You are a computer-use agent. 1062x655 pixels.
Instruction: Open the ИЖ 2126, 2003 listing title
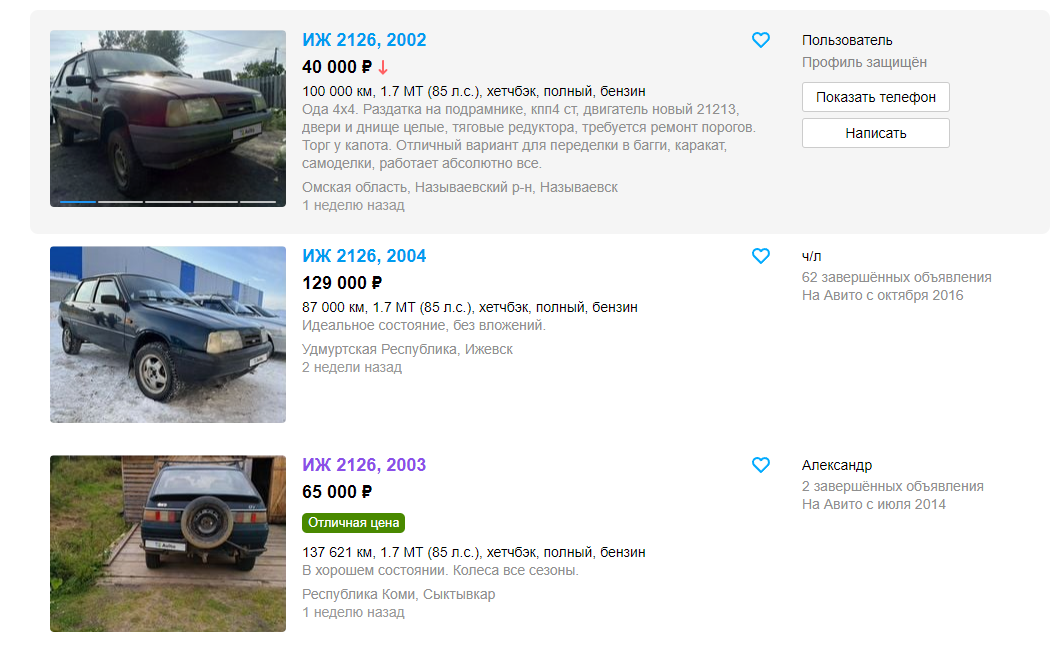[x=364, y=465]
